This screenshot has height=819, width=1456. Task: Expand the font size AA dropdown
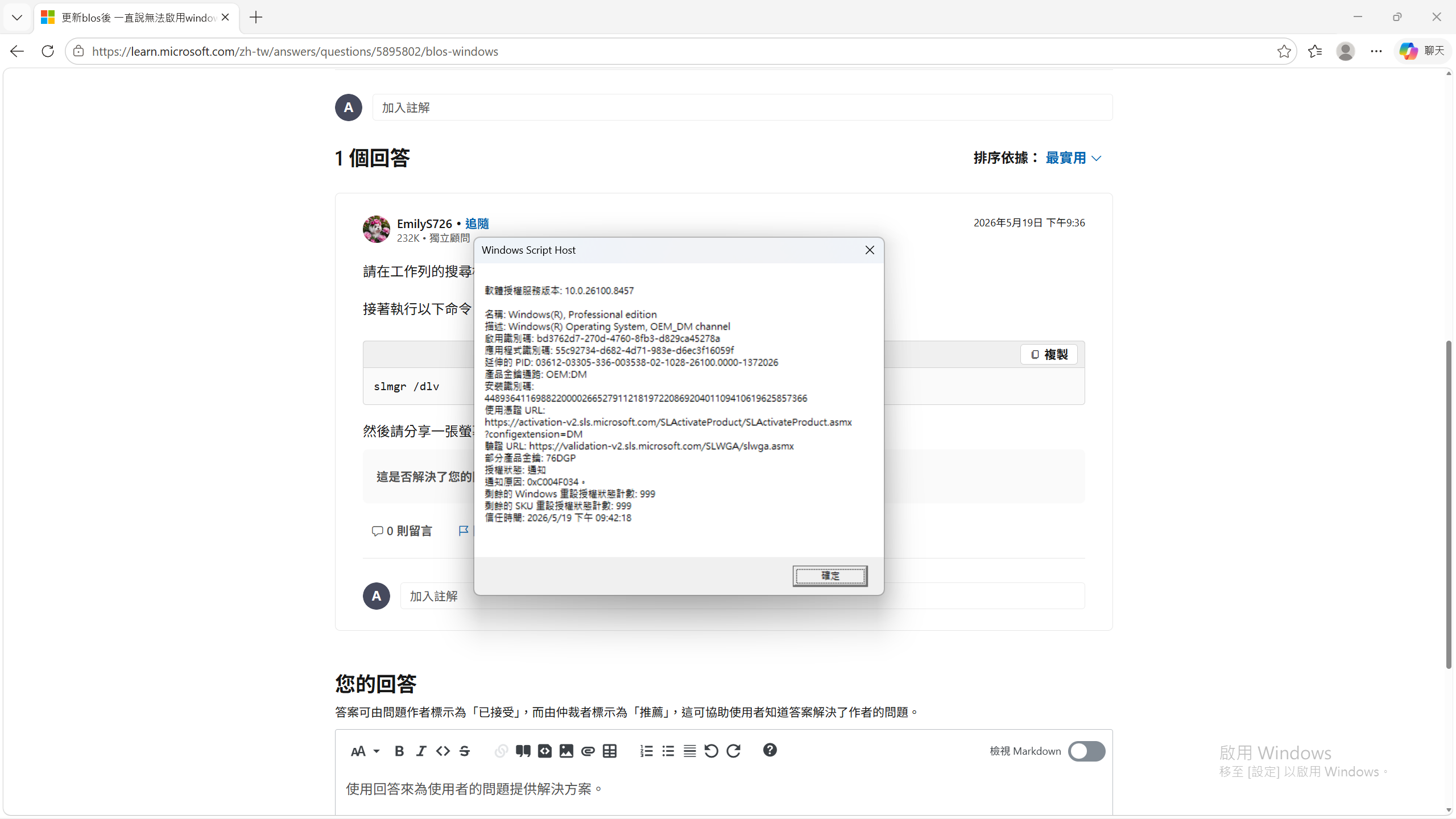[x=365, y=751]
